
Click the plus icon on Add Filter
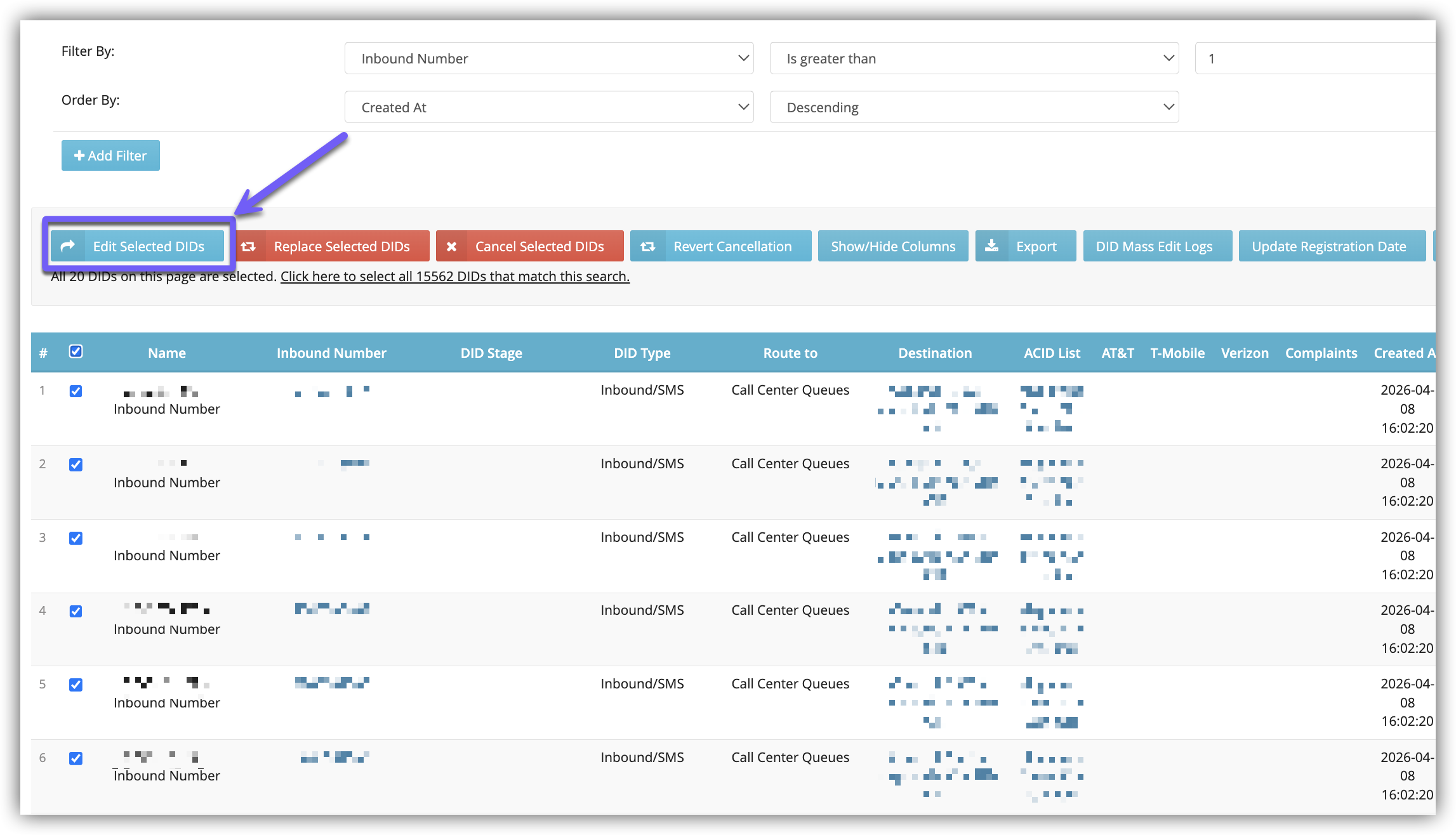click(x=79, y=155)
